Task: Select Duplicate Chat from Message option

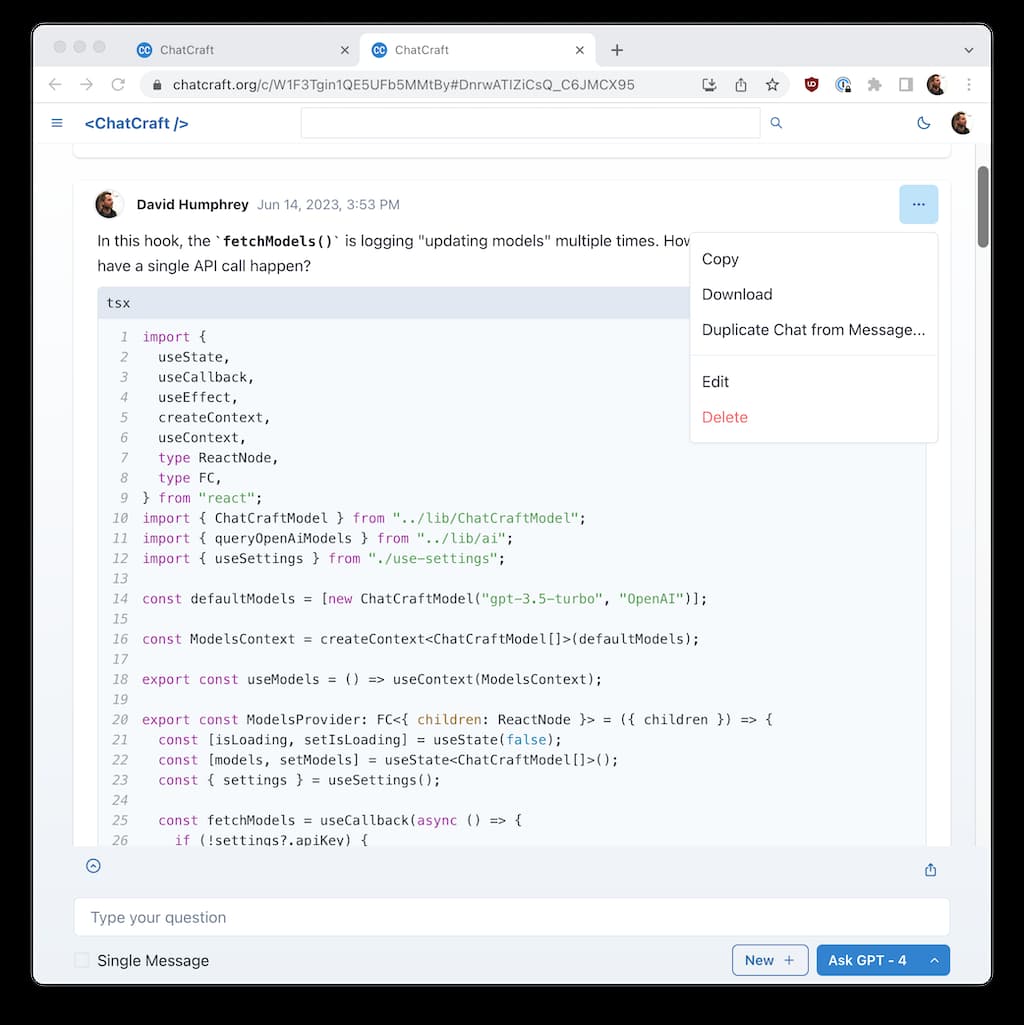Action: pyautogui.click(x=813, y=330)
